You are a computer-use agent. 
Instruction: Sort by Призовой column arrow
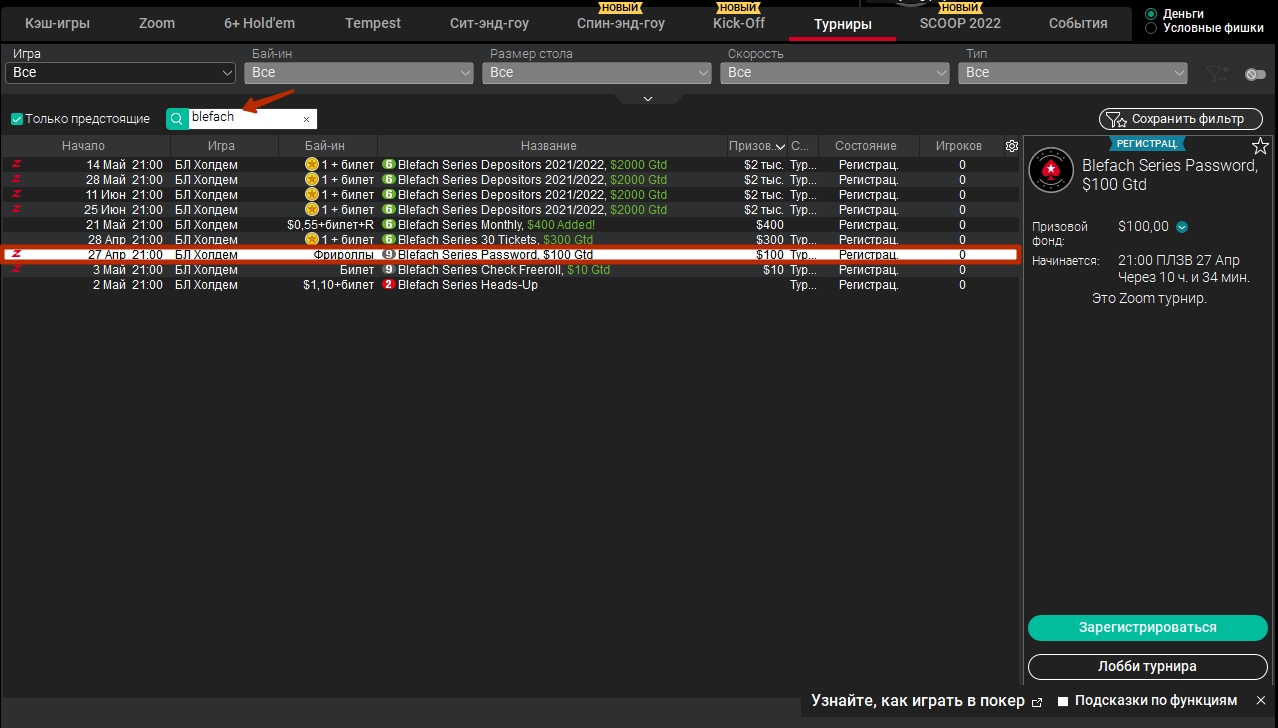pos(780,146)
